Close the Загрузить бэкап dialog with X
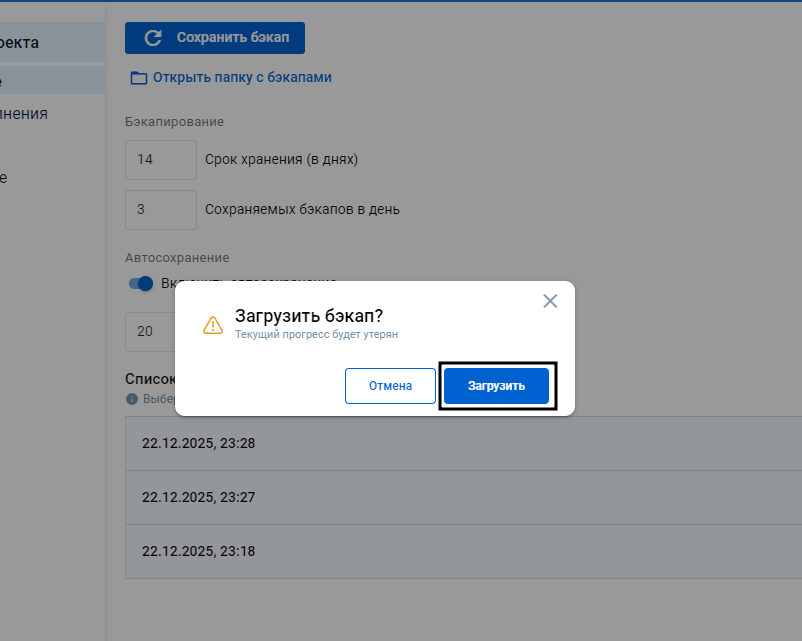This screenshot has height=641, width=802. point(550,301)
